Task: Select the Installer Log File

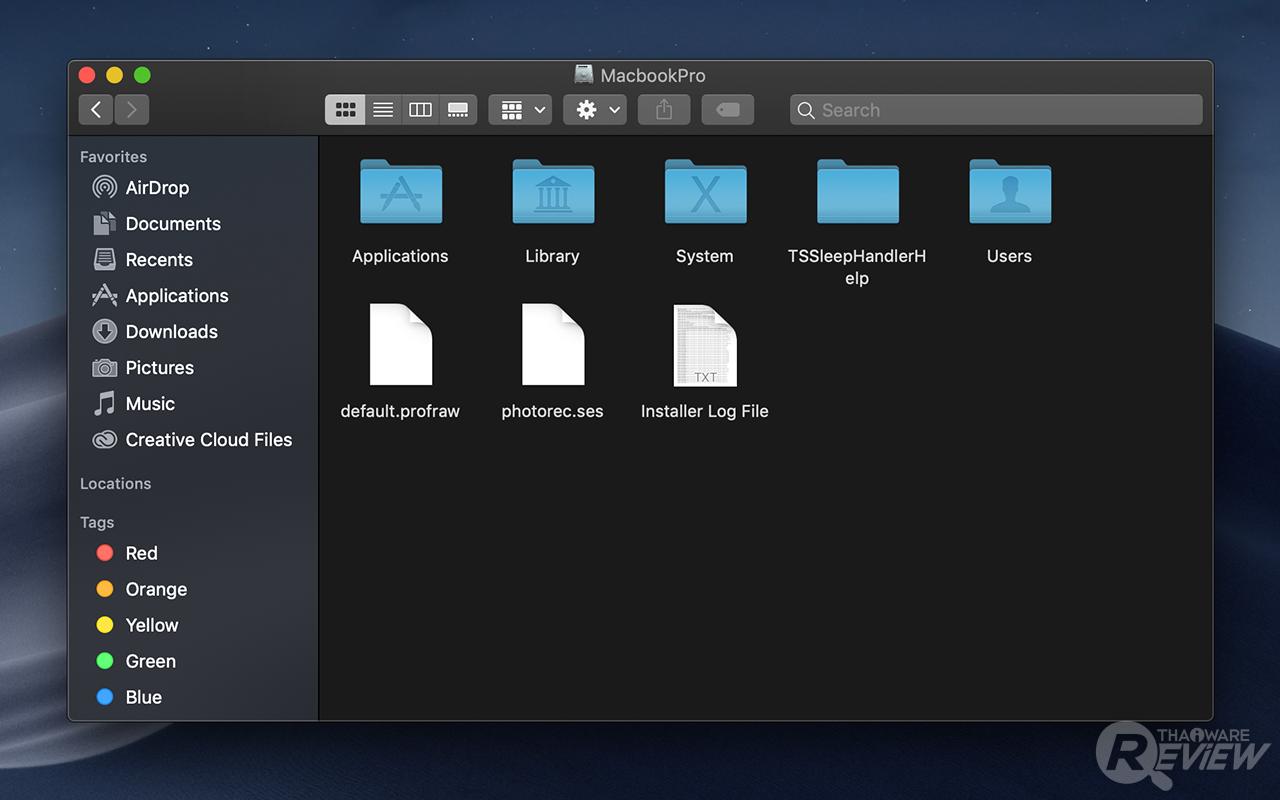Action: pos(705,346)
